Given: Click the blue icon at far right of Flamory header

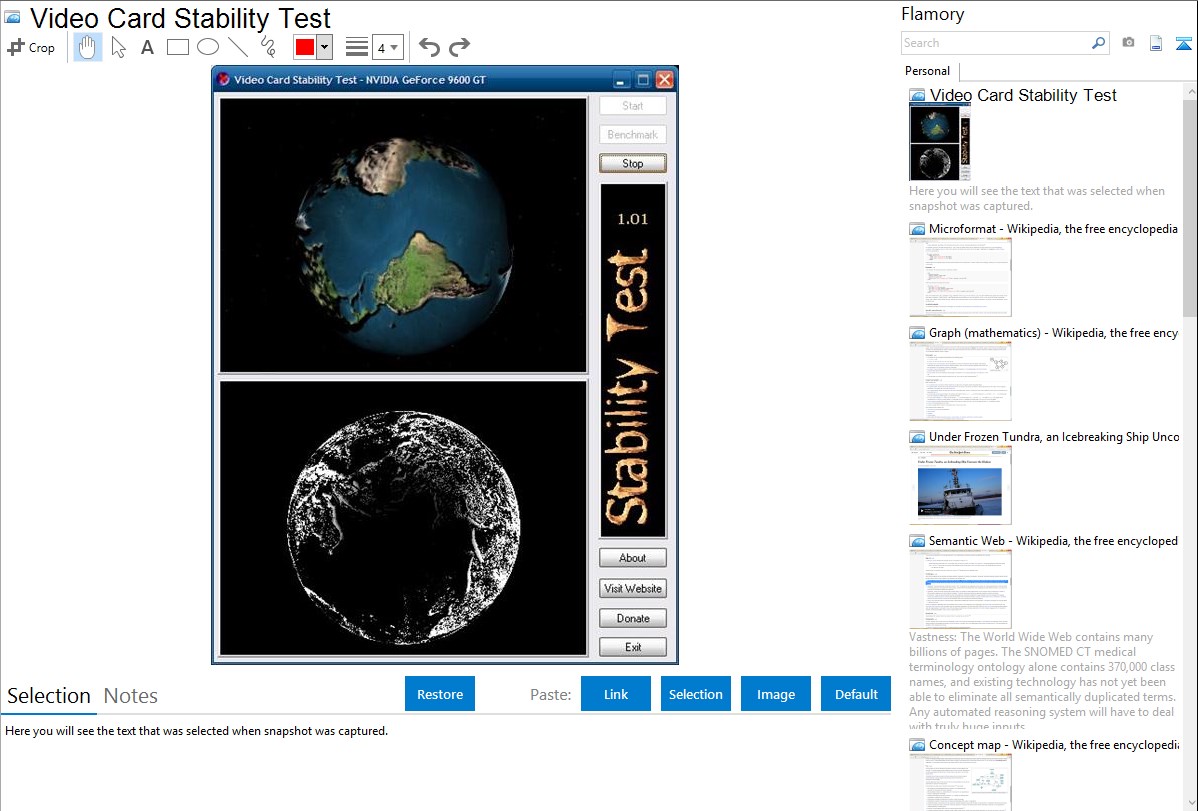Looking at the screenshot, I should pyautogui.click(x=1183, y=43).
